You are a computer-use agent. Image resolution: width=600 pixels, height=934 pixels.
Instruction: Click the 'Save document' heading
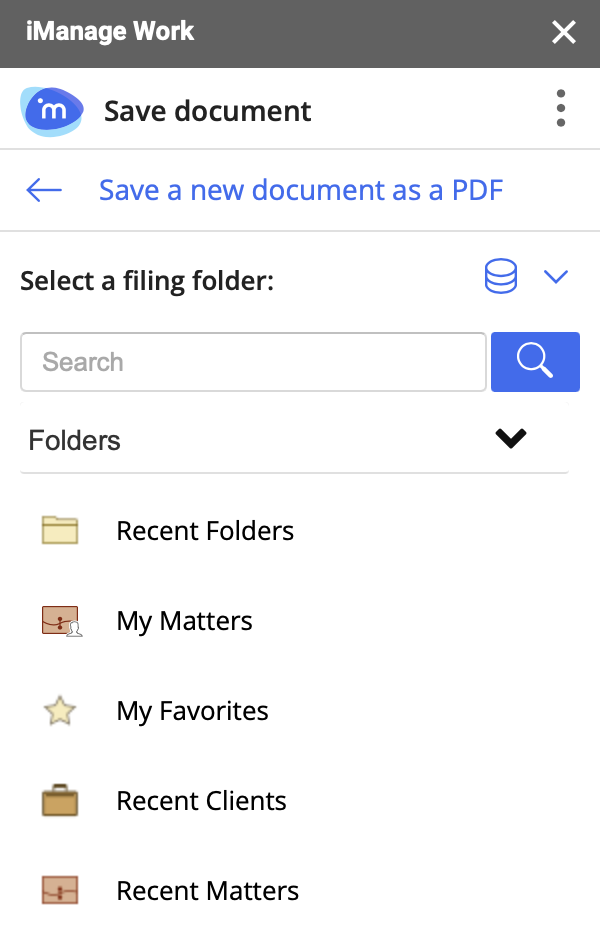click(207, 111)
